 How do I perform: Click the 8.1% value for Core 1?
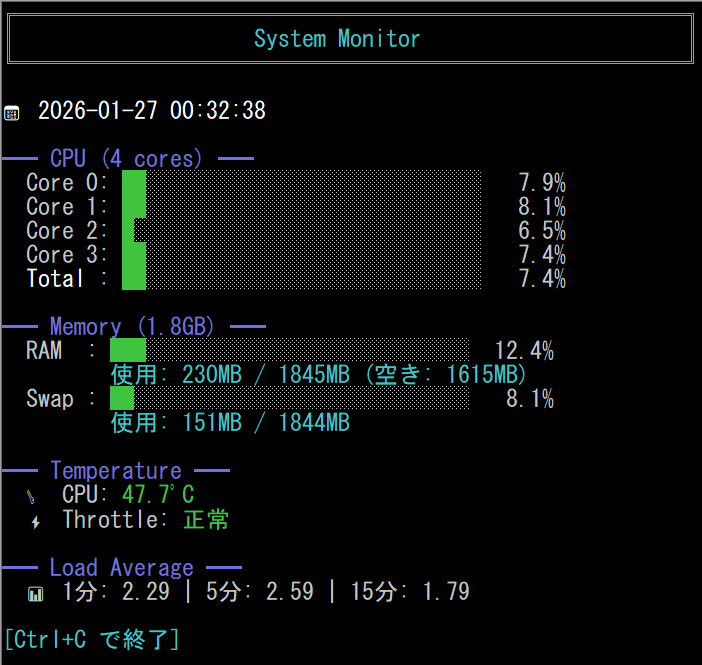click(x=542, y=206)
